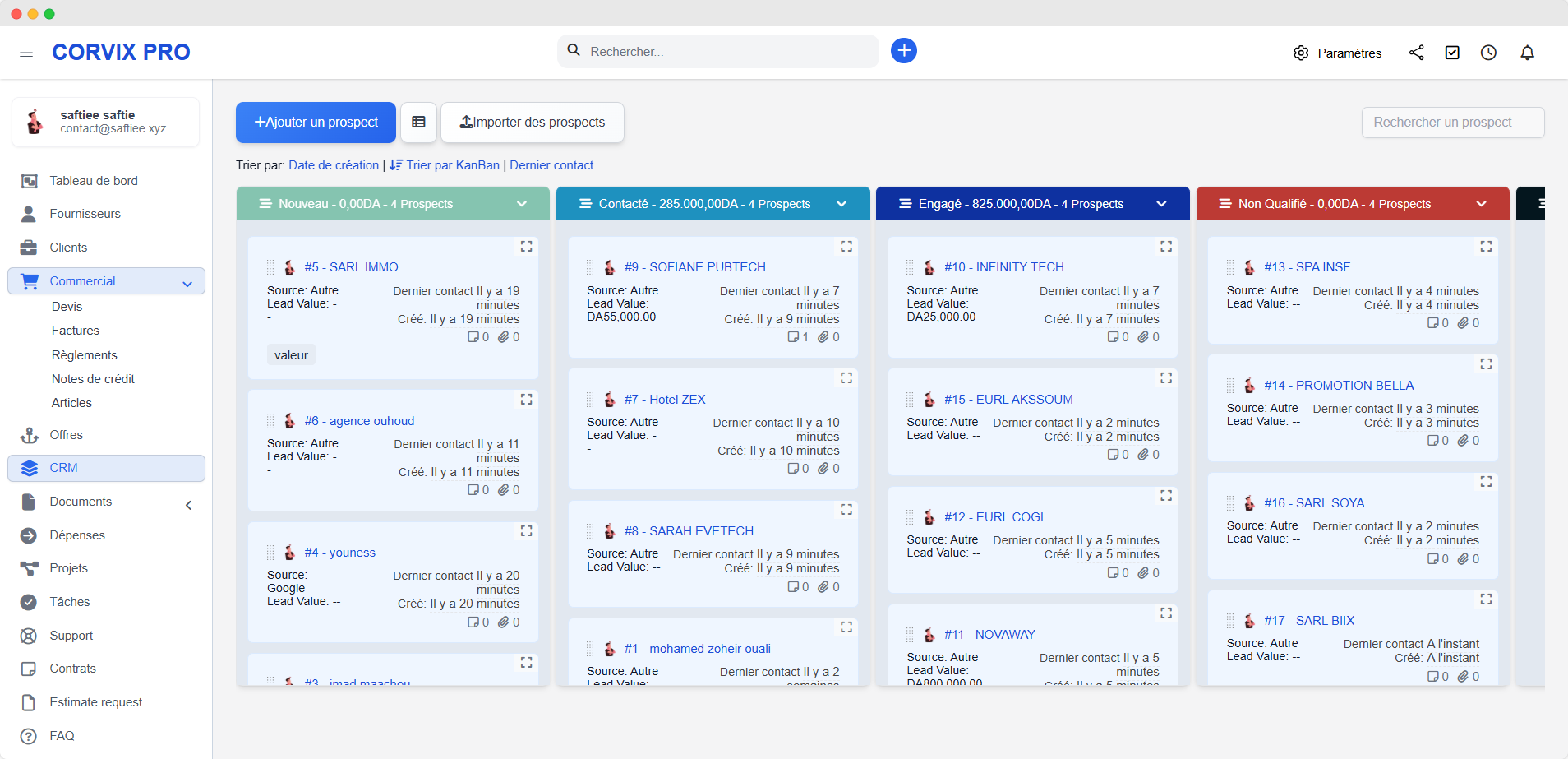Click the blue plus quick-add button
Image resolution: width=1568 pixels, height=759 pixels.
[x=903, y=51]
